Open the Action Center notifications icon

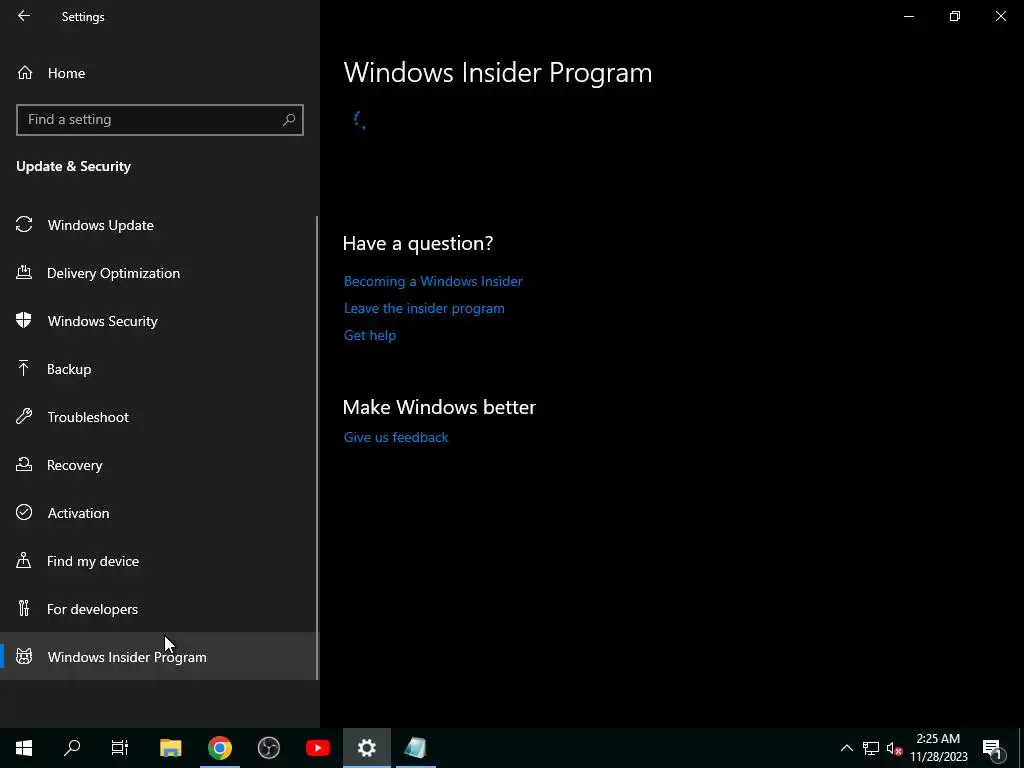(x=992, y=748)
